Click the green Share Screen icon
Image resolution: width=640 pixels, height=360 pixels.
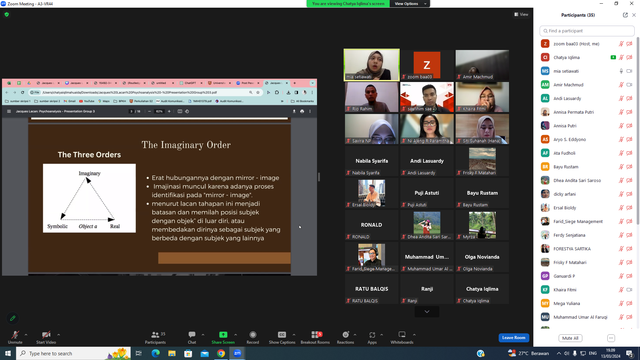223,335
